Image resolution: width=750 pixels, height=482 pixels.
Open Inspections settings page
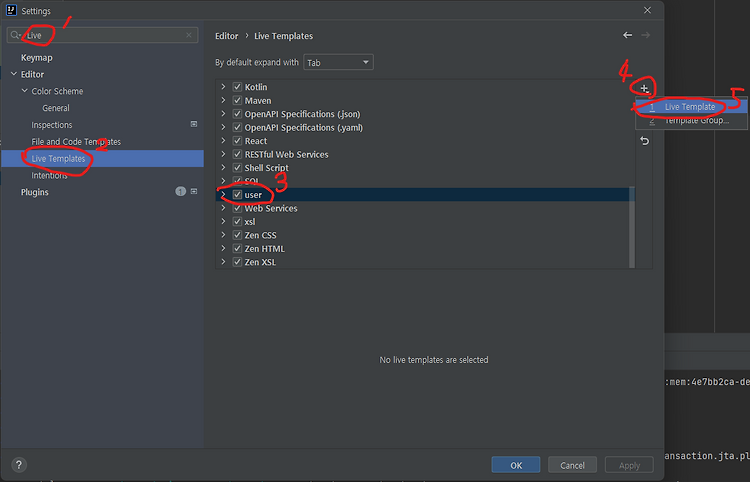pyautogui.click(x=52, y=125)
